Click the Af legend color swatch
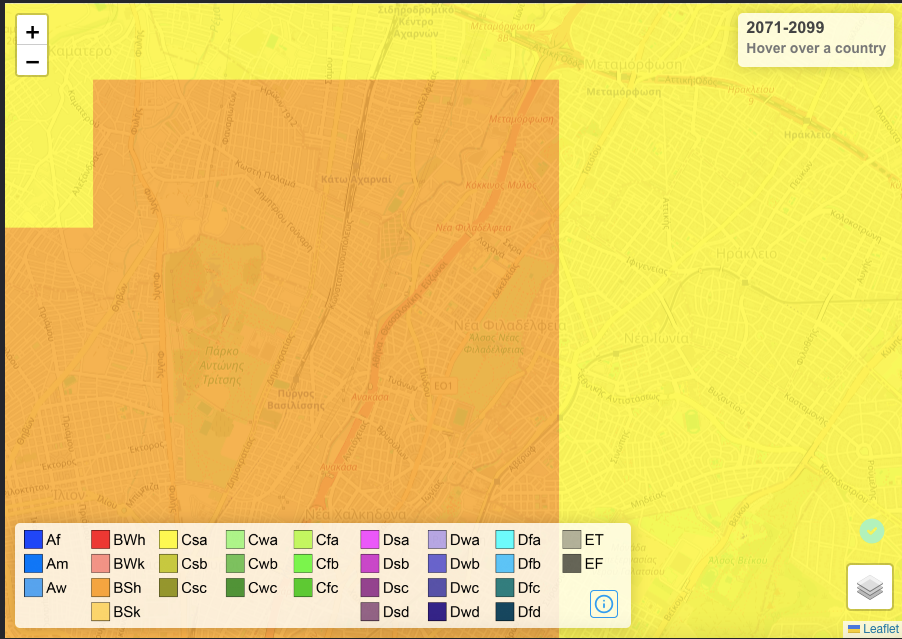 tap(33, 540)
